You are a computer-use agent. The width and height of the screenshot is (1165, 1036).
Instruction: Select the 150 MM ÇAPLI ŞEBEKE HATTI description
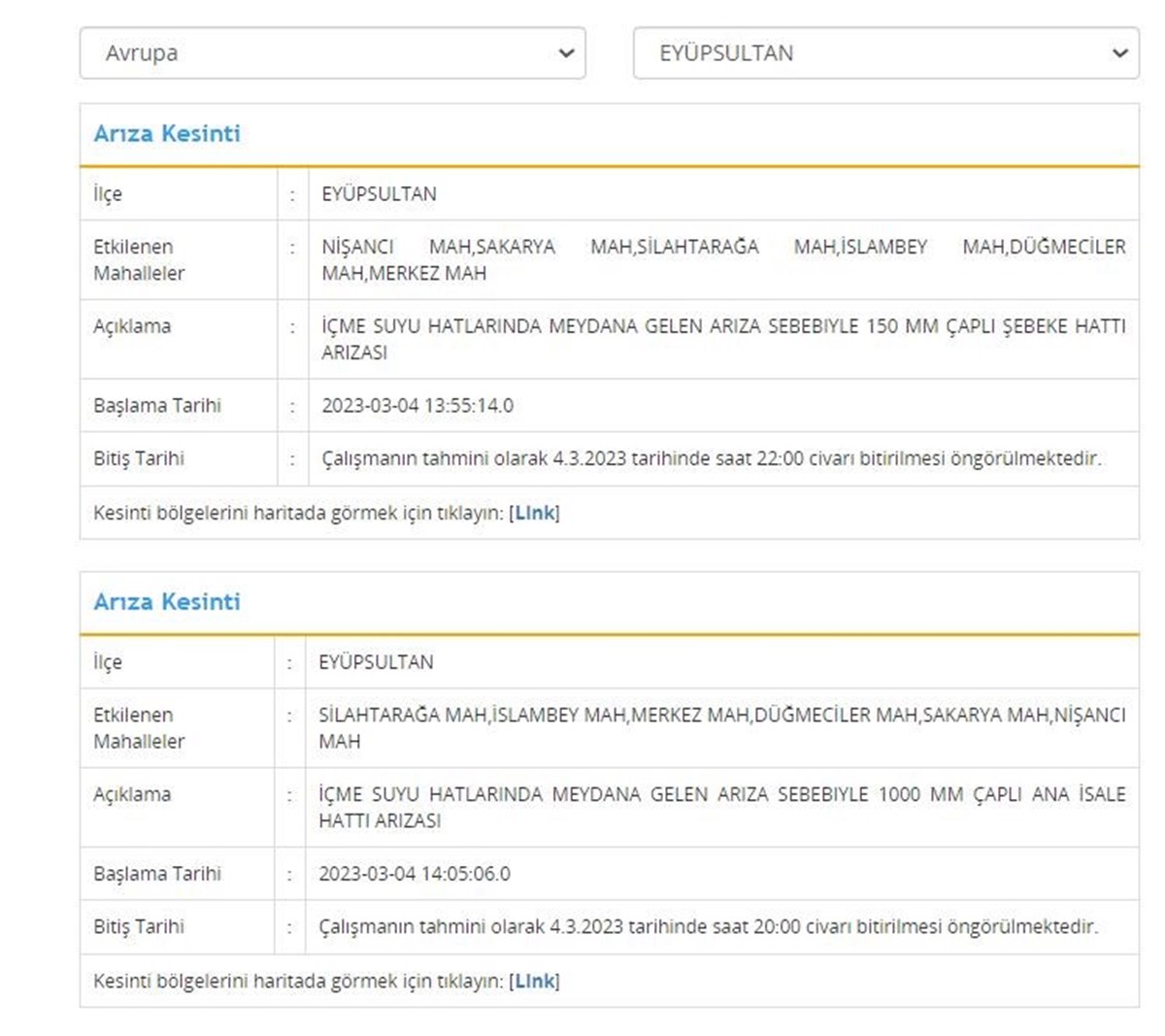click(723, 339)
